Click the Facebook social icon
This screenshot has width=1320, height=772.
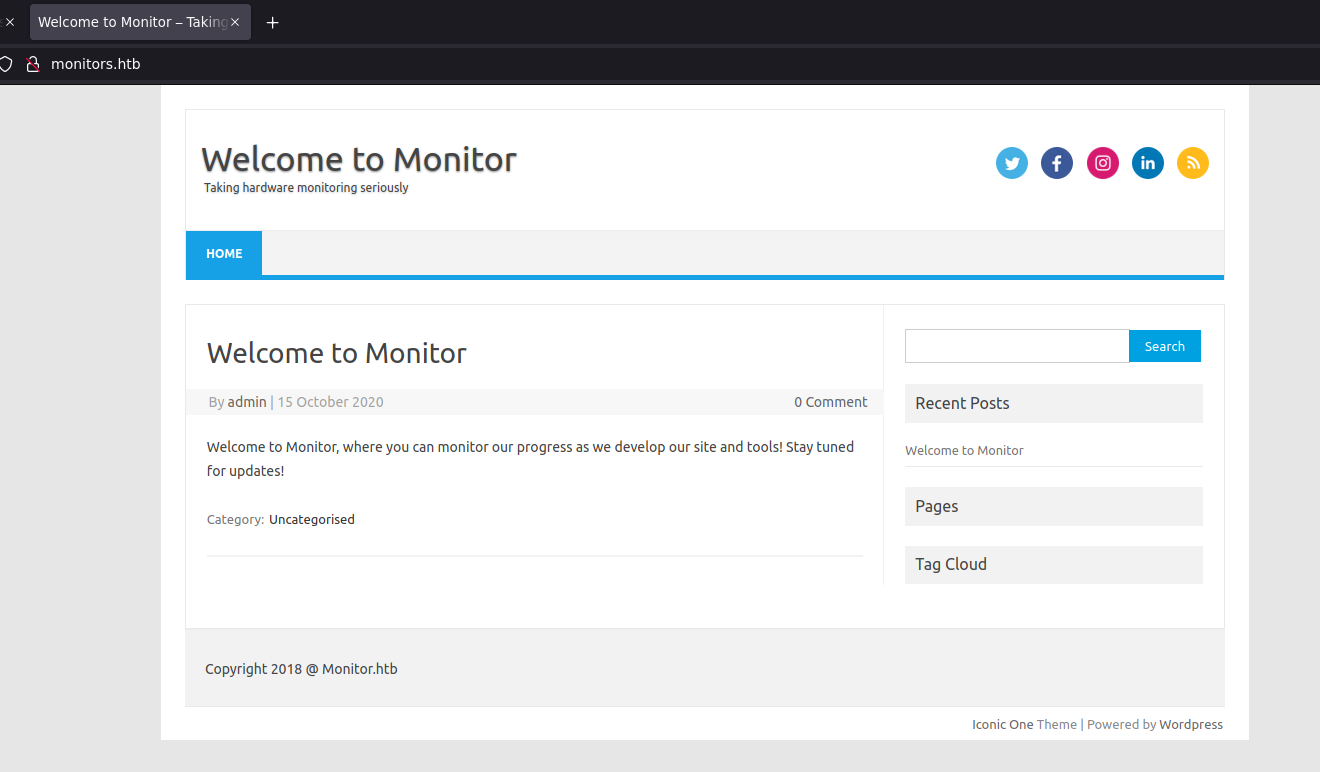pyautogui.click(x=1057, y=163)
